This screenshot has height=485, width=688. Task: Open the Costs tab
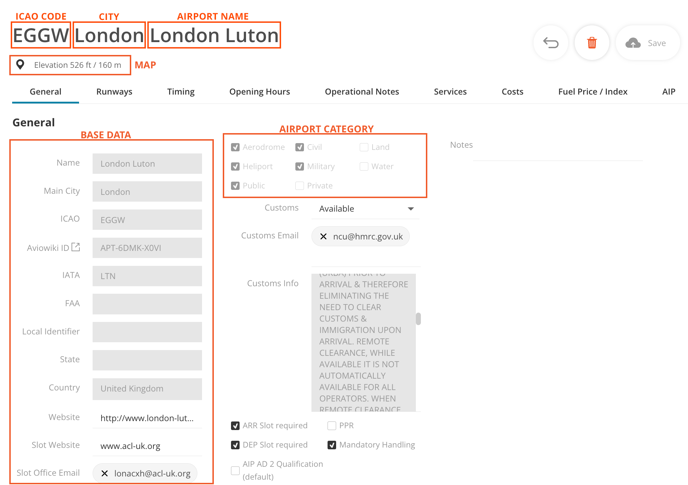click(512, 91)
